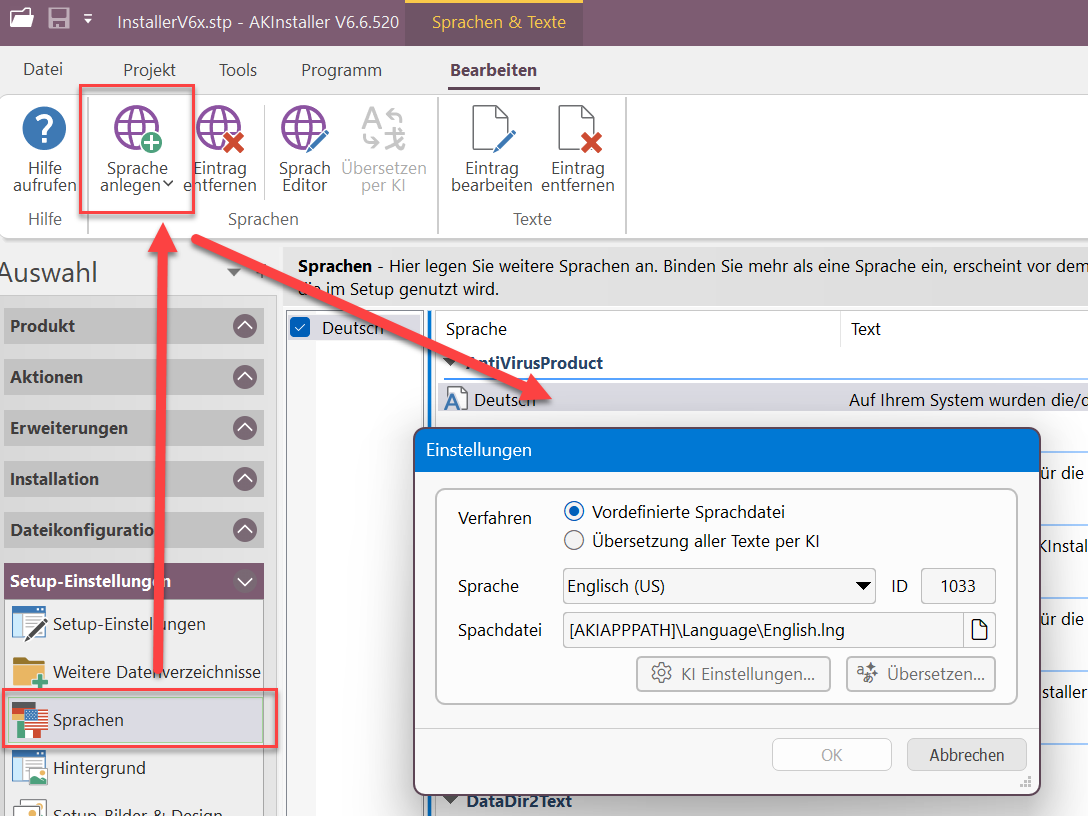
Task: Collapse the DataDir2Text group triangle
Action: coord(451,800)
